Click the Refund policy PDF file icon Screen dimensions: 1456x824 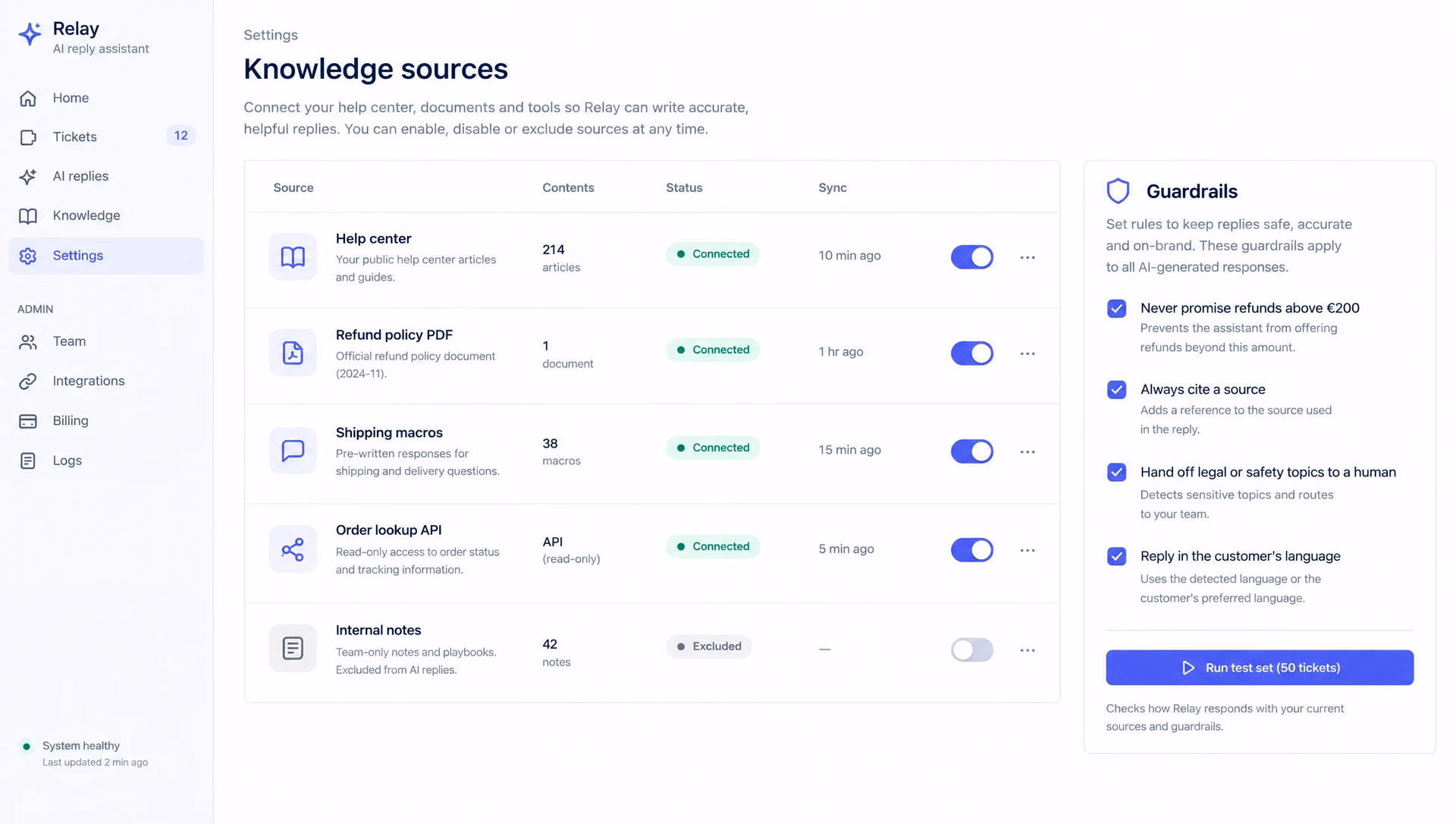click(x=293, y=353)
